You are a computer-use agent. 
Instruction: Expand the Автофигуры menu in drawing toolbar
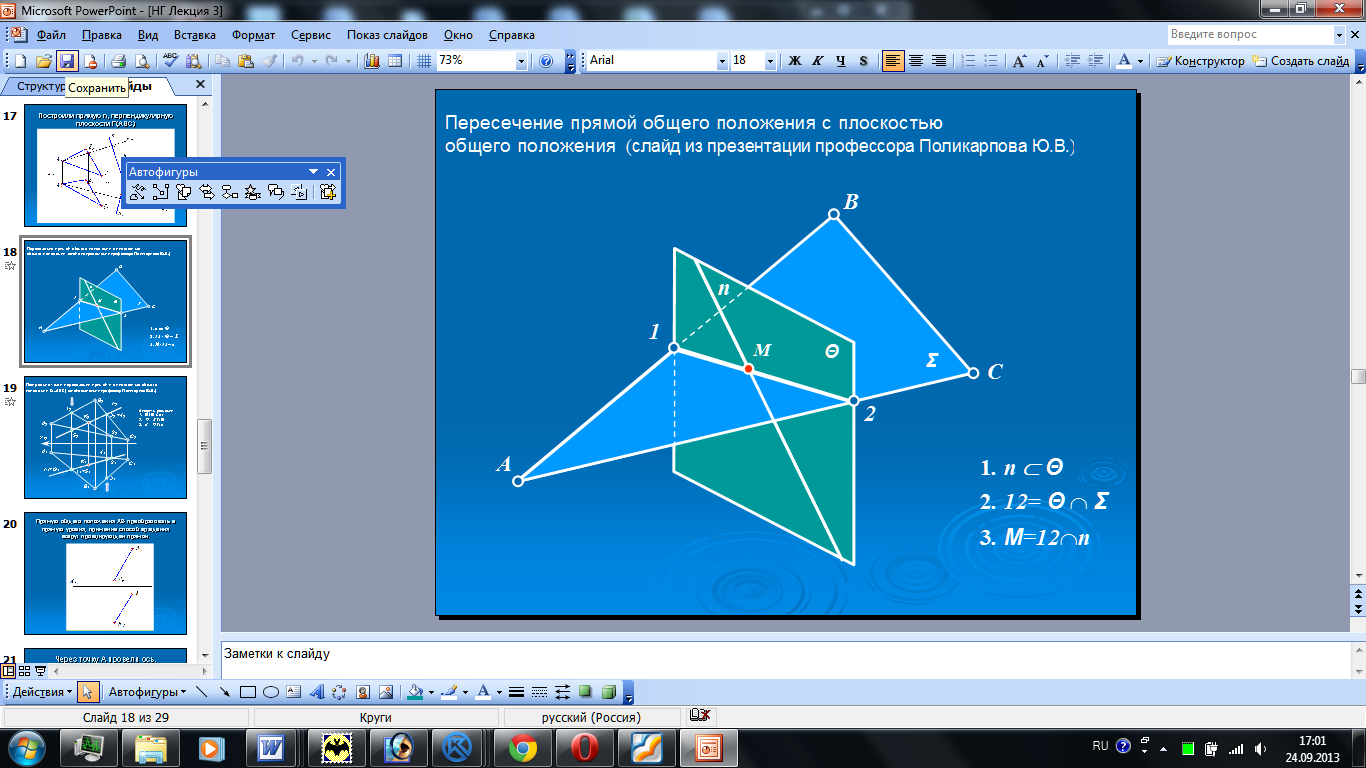coord(147,692)
